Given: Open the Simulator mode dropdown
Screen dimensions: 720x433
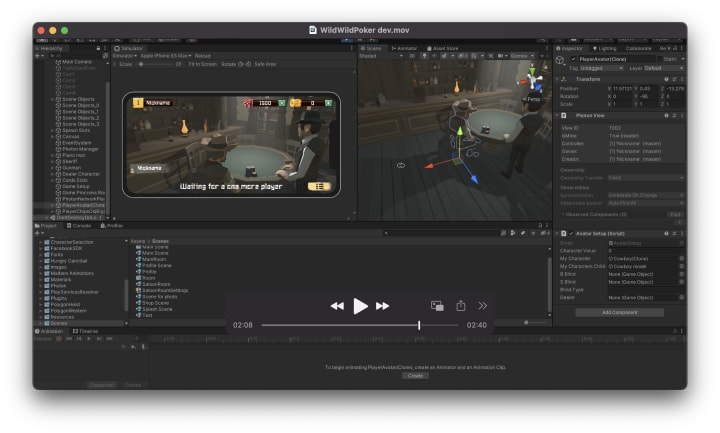Looking at the screenshot, I should 124,56.
